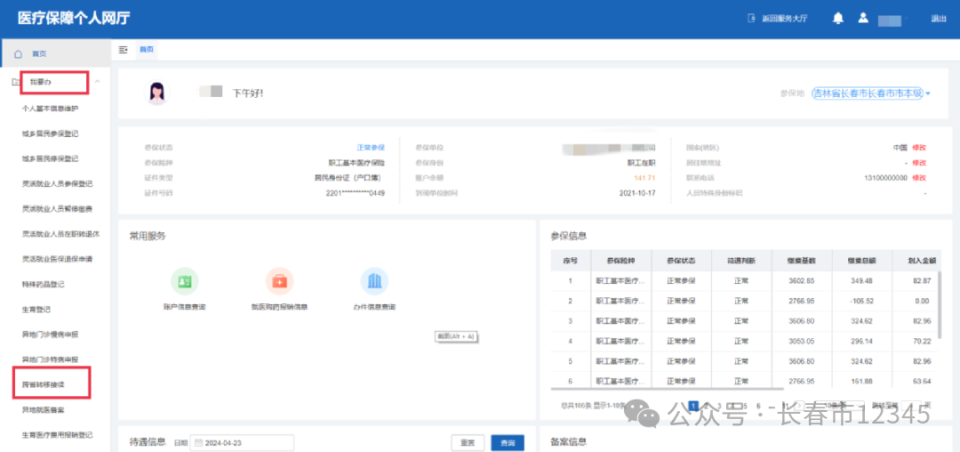
Task: Open 生育医疗费用报销登记
Action: 57,435
